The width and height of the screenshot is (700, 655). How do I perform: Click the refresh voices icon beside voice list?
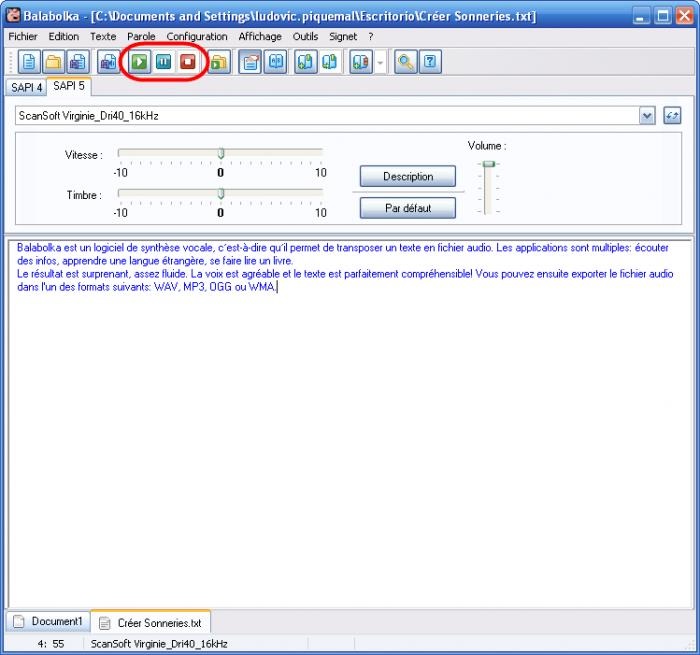pos(672,116)
